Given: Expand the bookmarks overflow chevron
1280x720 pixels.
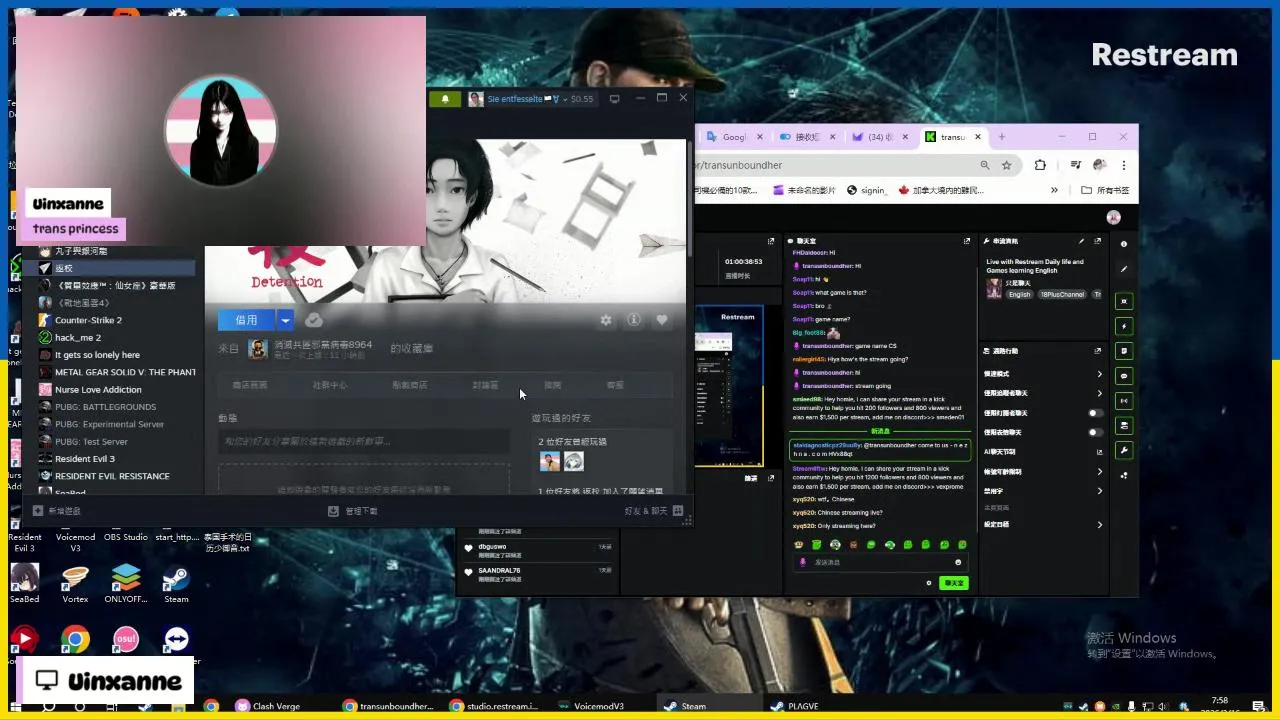Looking at the screenshot, I should (x=1054, y=190).
